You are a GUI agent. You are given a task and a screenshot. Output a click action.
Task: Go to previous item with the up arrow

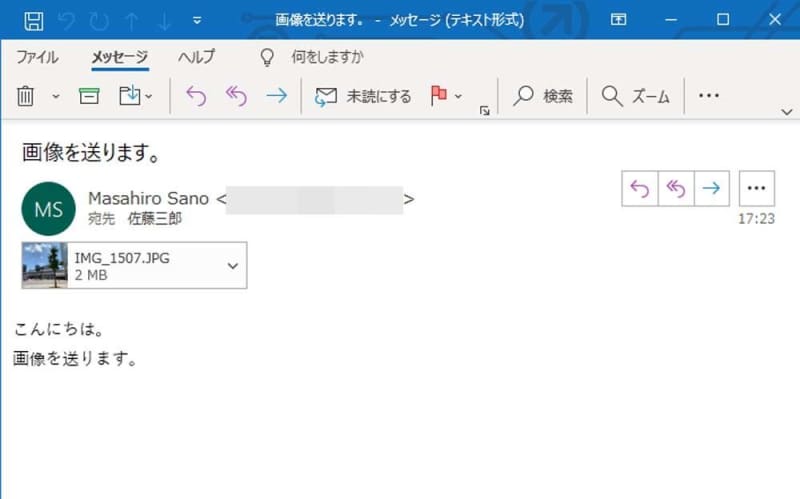click(132, 21)
